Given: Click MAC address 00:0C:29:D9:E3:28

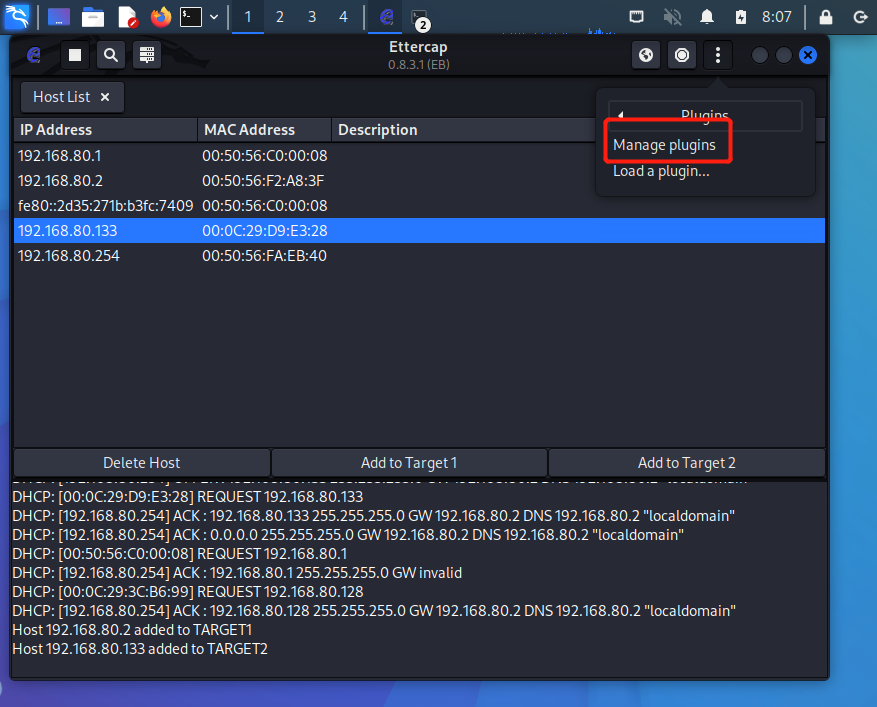Looking at the screenshot, I should click(x=265, y=230).
